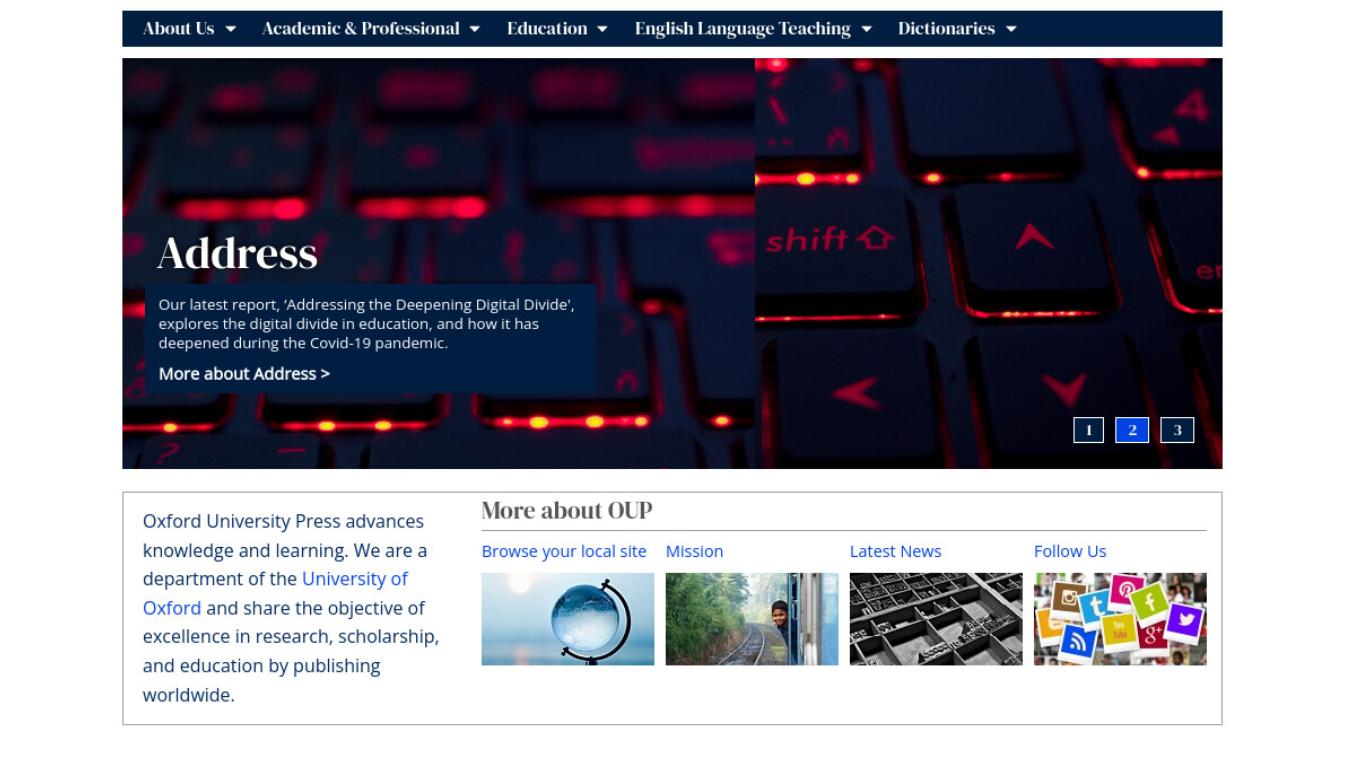The height and width of the screenshot is (768, 1366).
Task: Open the Mission link
Action: 694,551
